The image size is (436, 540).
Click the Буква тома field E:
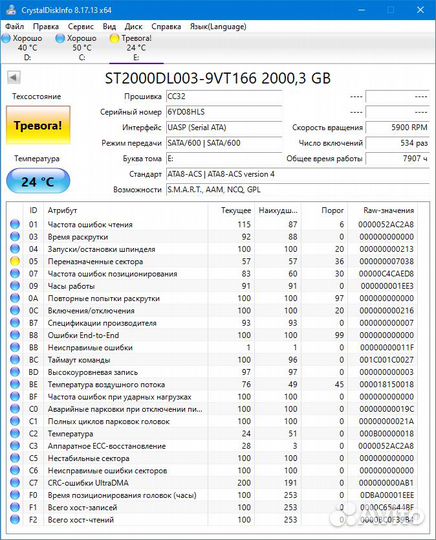224,158
